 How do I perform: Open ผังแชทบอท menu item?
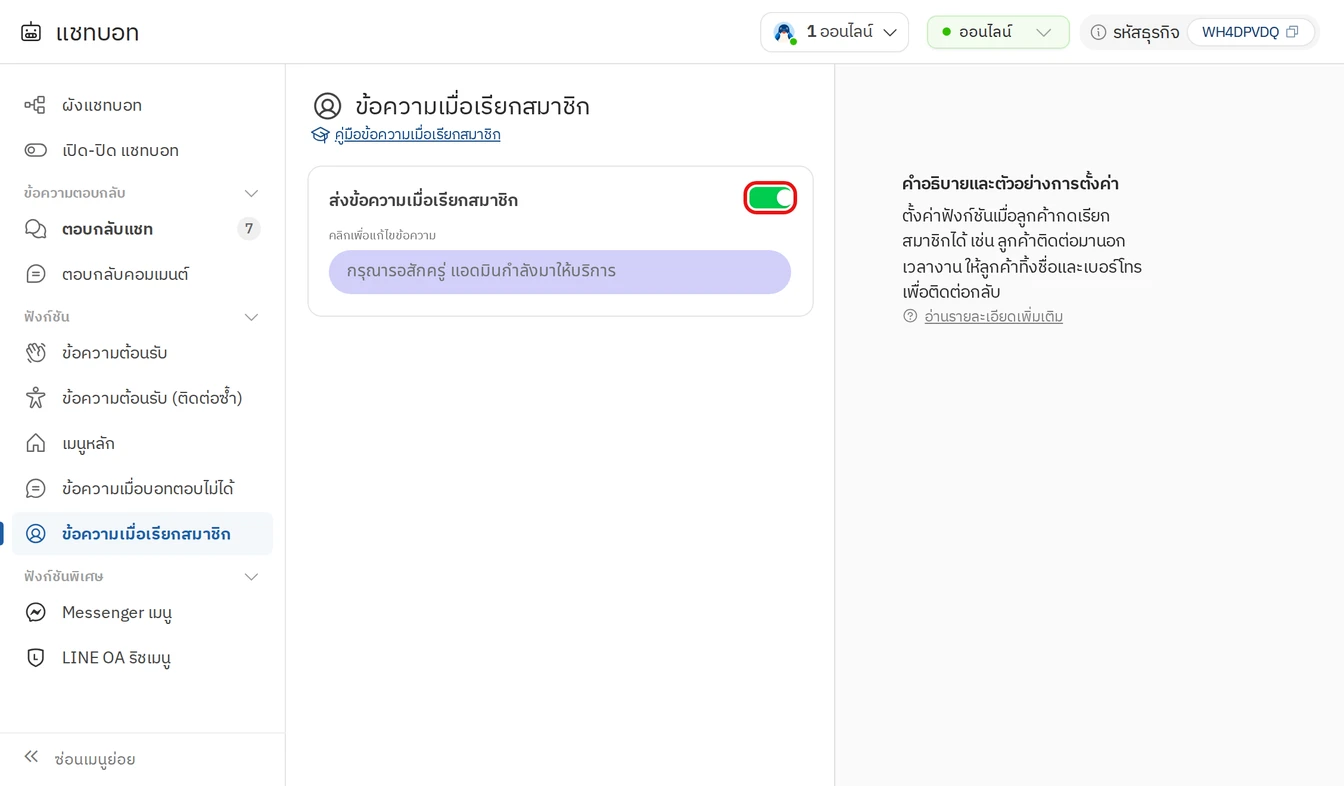coord(142,105)
